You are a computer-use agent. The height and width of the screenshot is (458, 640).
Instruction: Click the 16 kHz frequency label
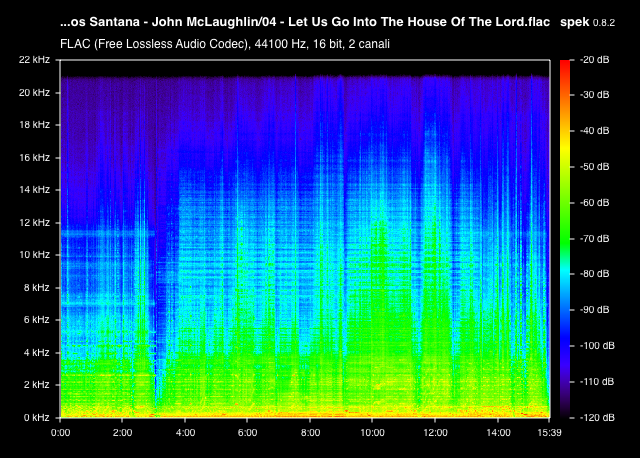34,158
